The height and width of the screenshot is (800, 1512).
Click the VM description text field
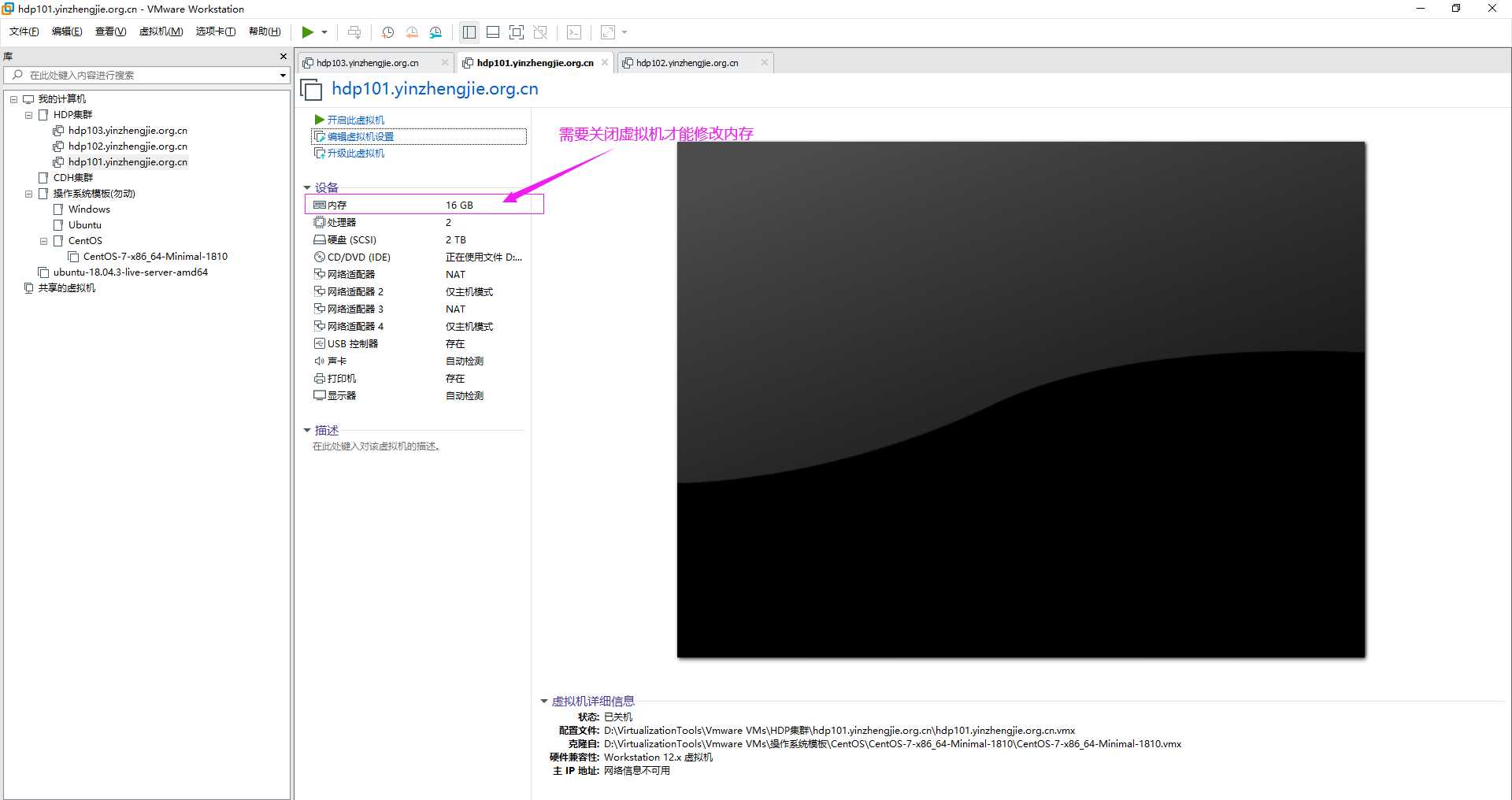point(377,446)
